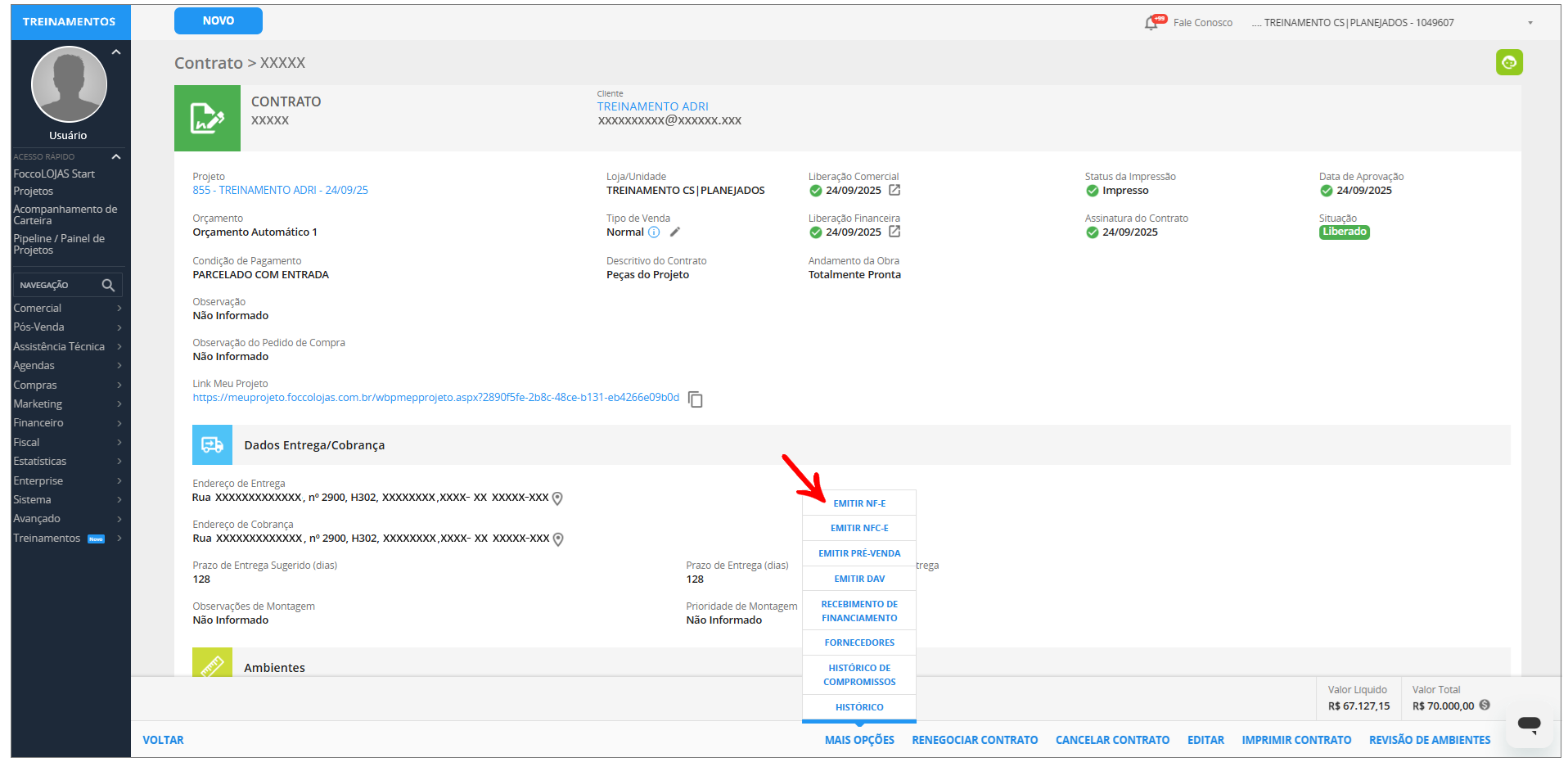Viewport: 1568px width, 762px height.
Task: Click the Liberado status badge
Action: click(1344, 232)
